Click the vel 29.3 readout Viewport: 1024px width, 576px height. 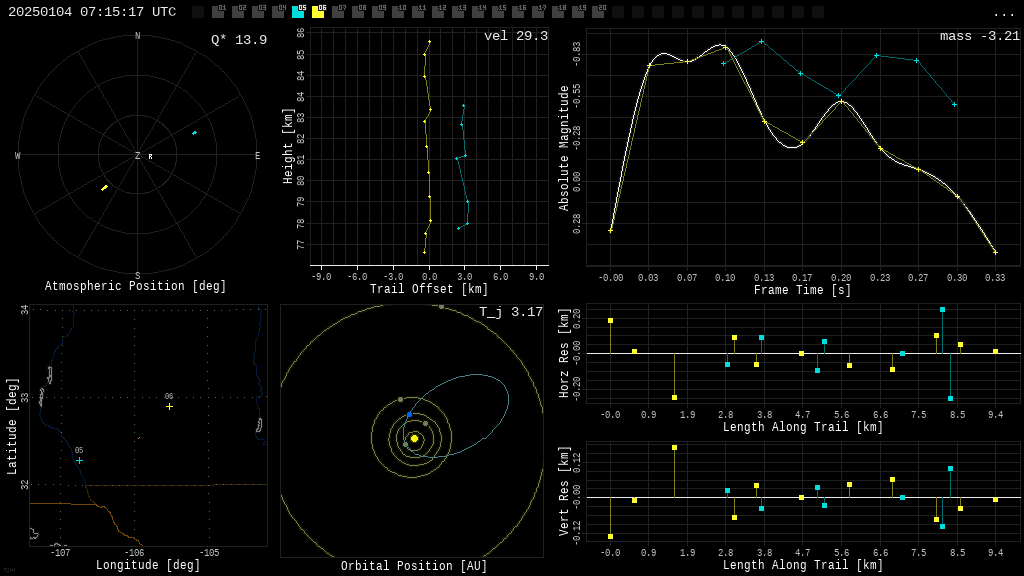pyautogui.click(x=515, y=36)
